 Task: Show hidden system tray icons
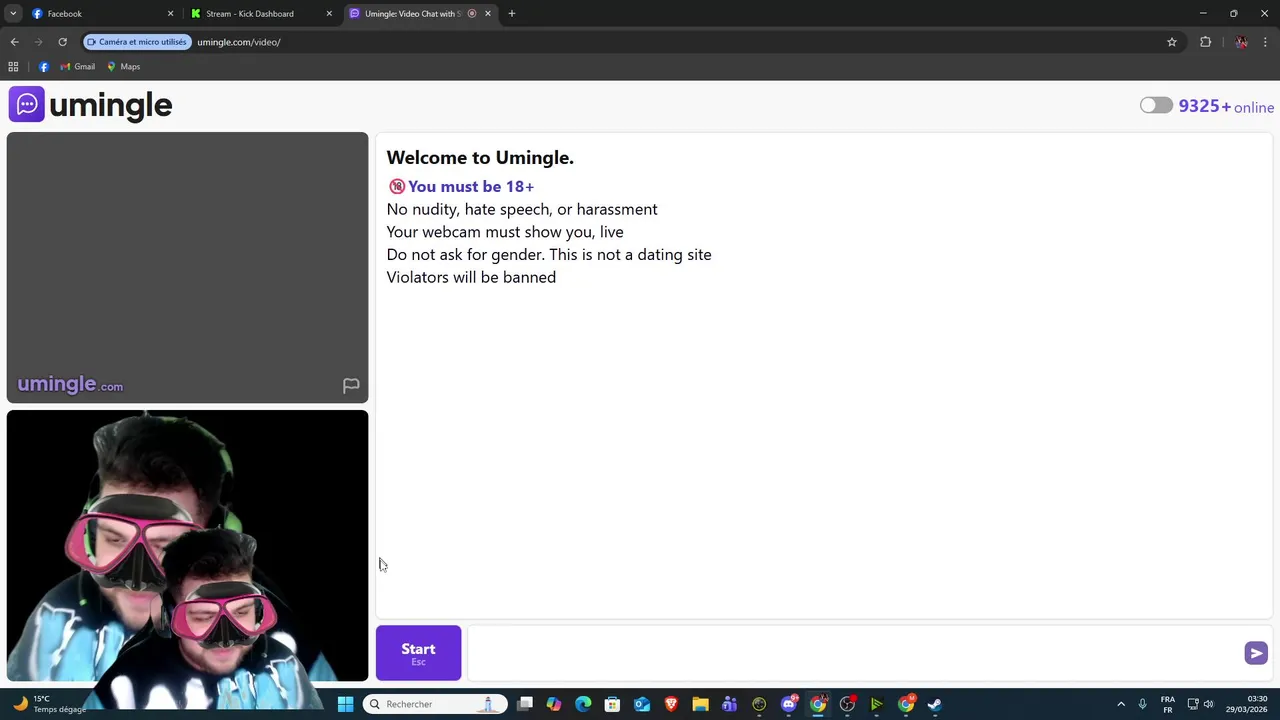tap(1121, 704)
